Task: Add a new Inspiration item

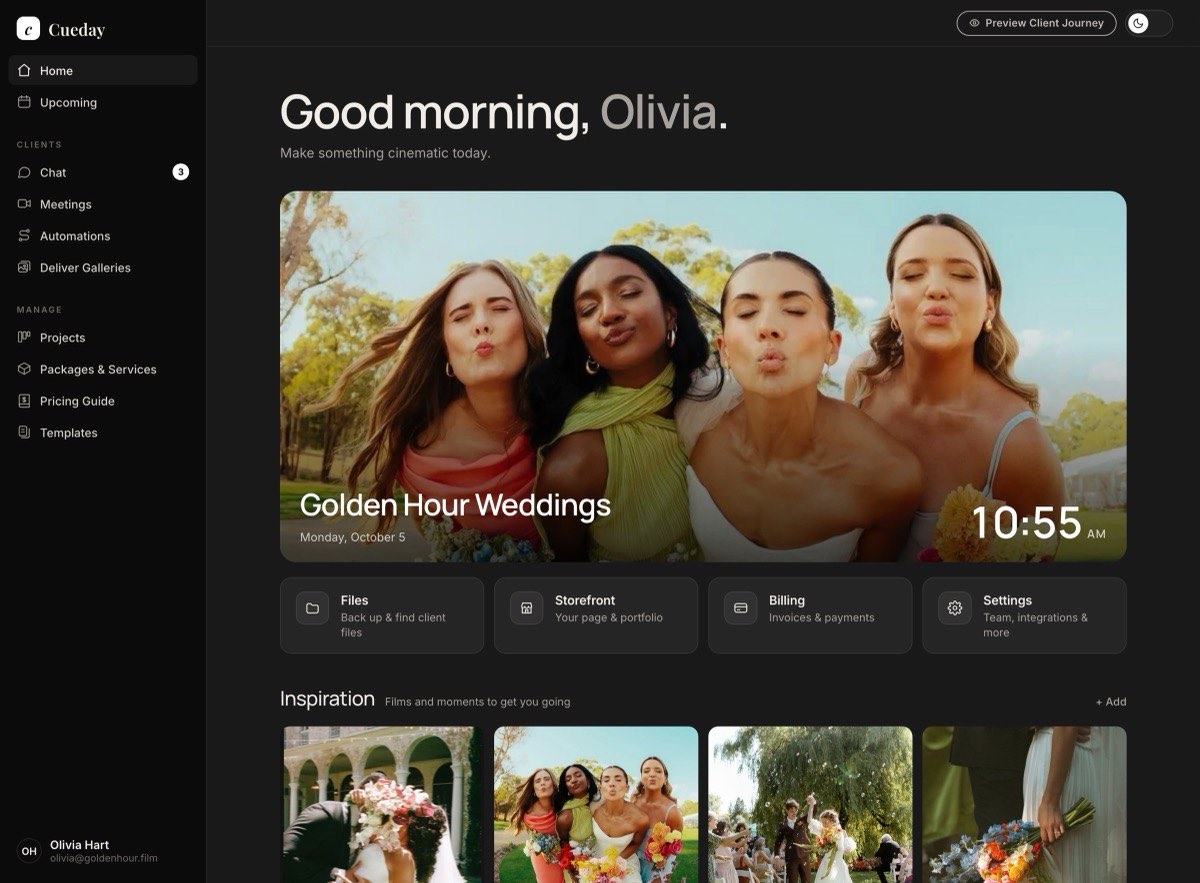Action: [1111, 702]
